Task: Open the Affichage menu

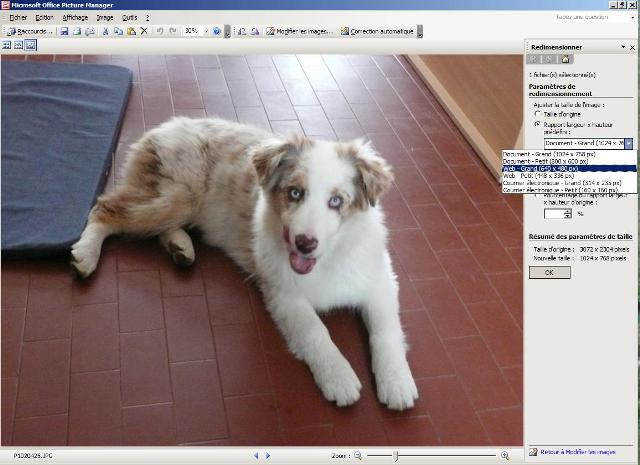Action: pos(75,18)
